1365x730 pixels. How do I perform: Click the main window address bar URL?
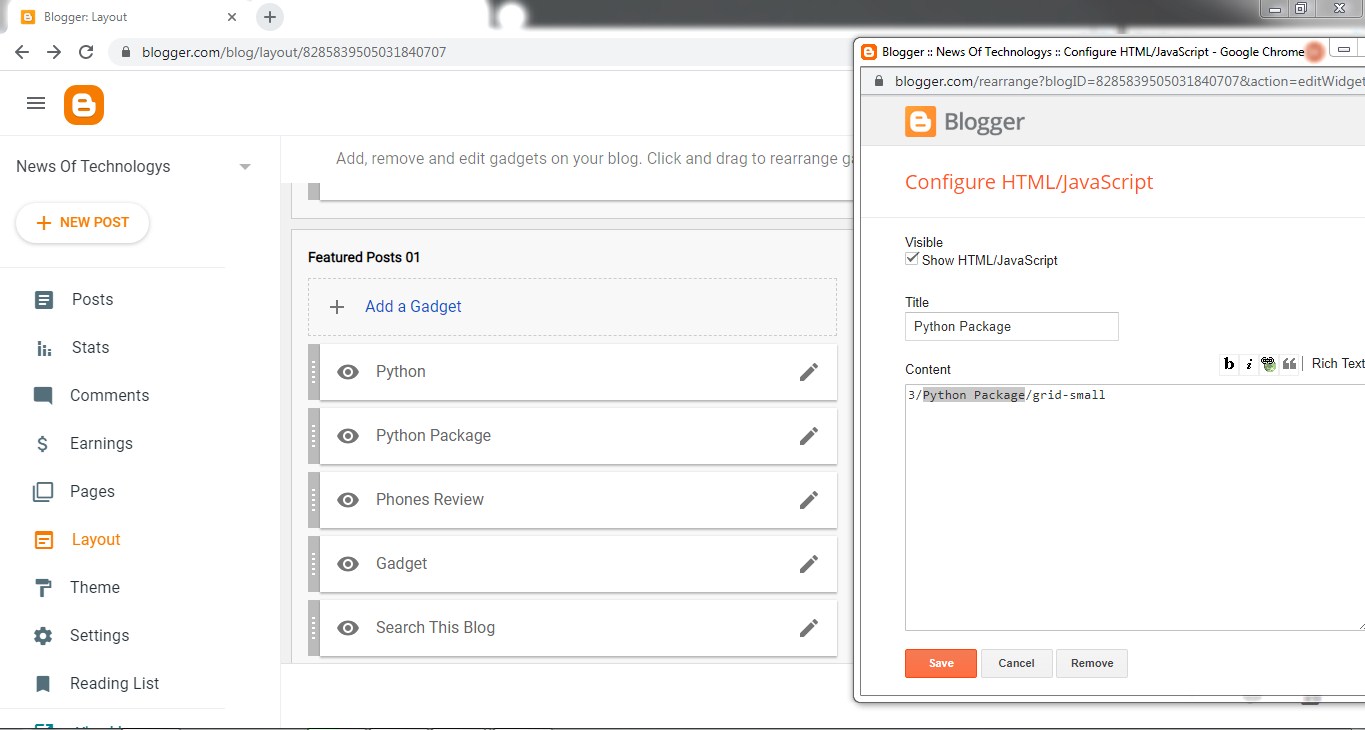point(294,52)
